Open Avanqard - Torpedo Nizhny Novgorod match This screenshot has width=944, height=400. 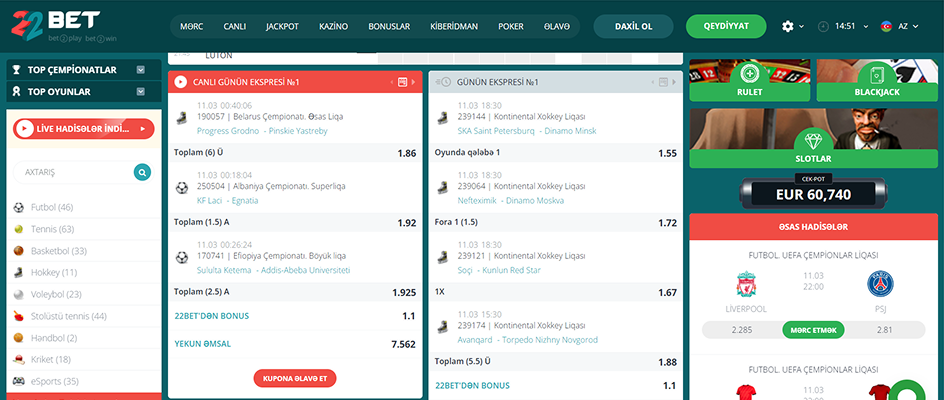point(527,340)
